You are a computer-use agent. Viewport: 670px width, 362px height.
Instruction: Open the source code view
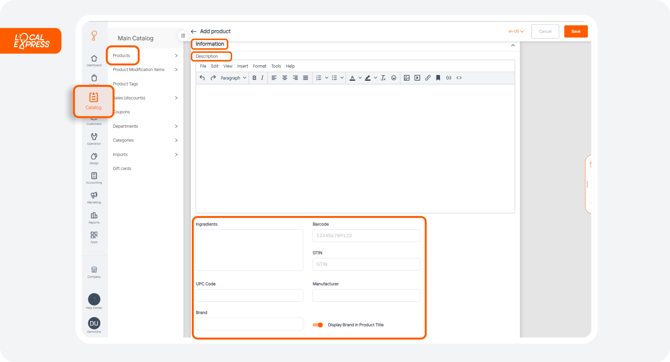pyautogui.click(x=459, y=78)
